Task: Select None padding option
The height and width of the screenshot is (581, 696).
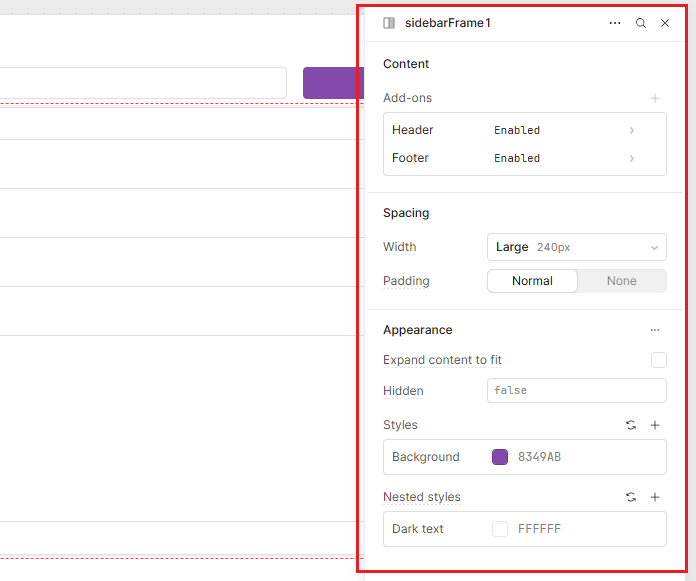Action: 621,281
